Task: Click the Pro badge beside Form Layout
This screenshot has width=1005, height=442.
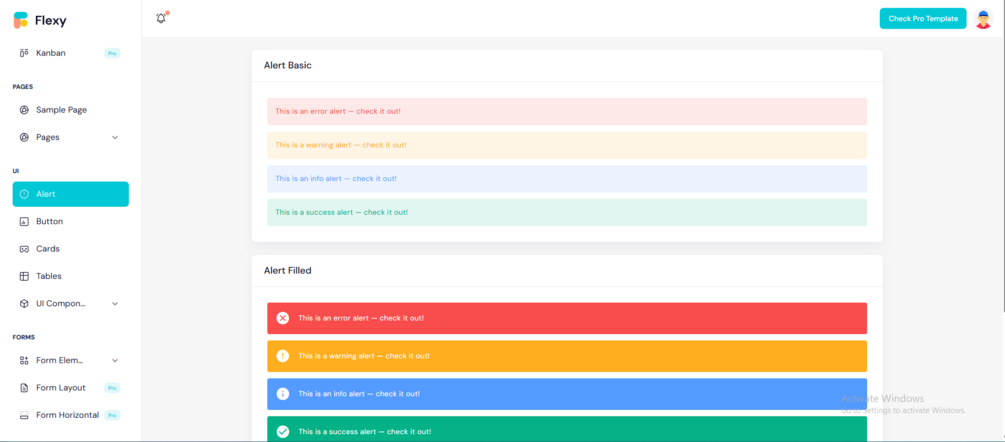Action: 112,388
